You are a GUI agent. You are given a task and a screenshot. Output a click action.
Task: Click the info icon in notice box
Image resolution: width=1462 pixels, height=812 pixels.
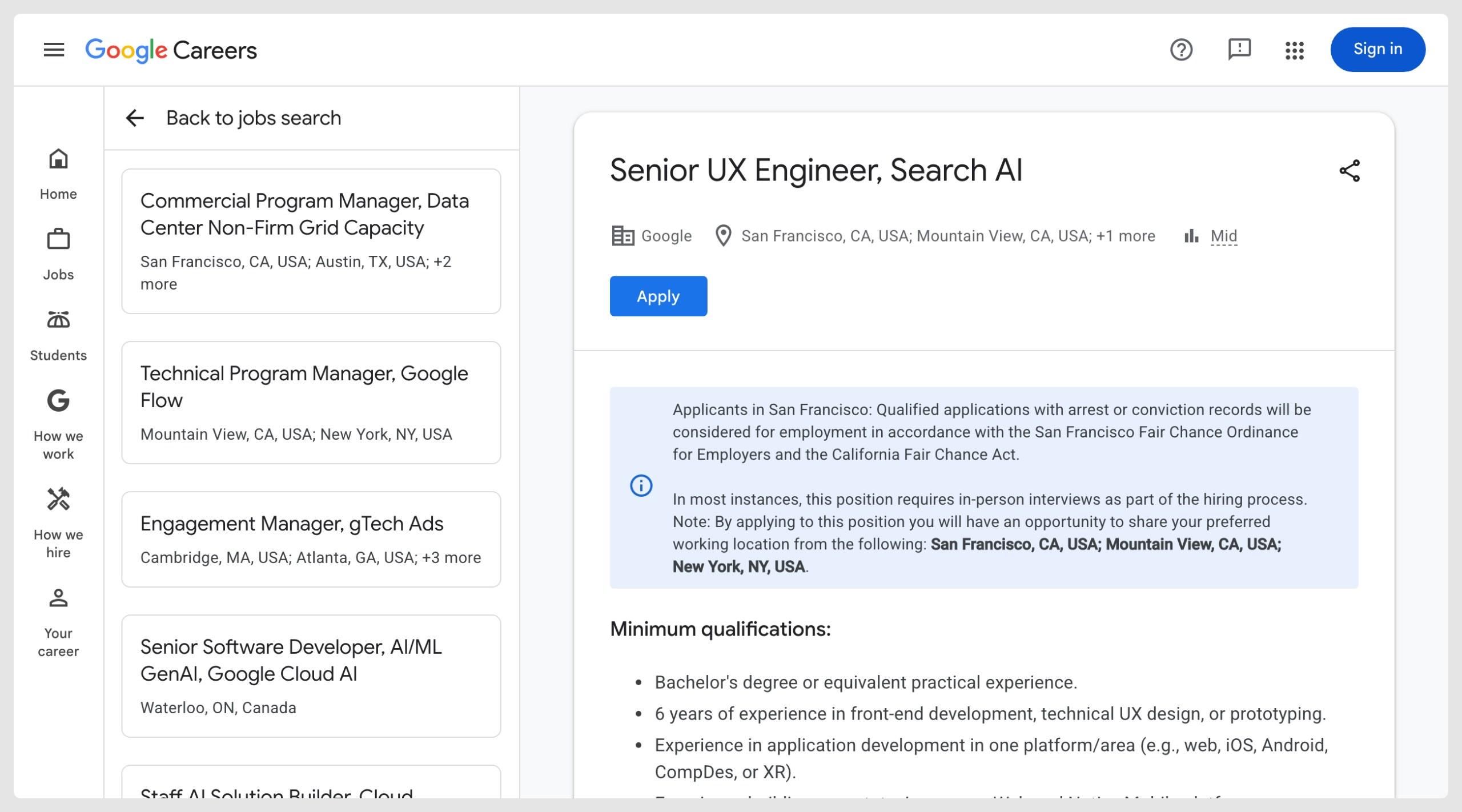click(x=641, y=486)
